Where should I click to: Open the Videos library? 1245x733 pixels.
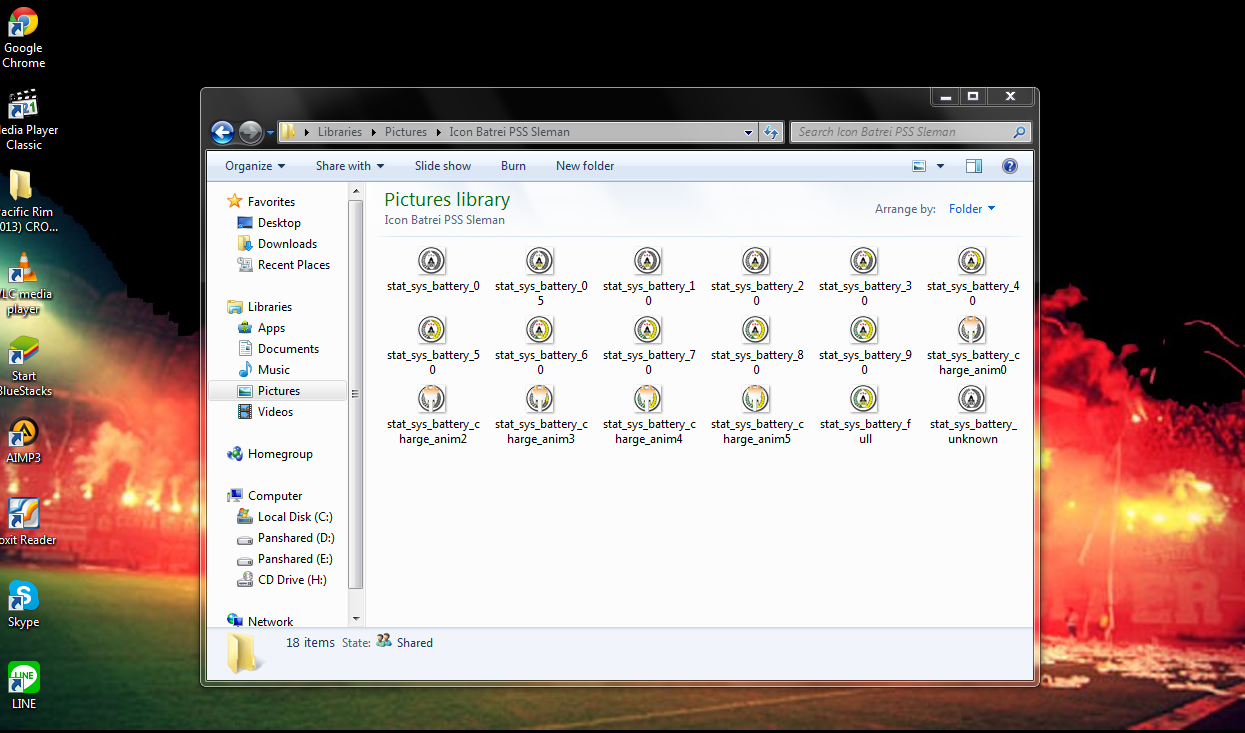tap(265, 411)
